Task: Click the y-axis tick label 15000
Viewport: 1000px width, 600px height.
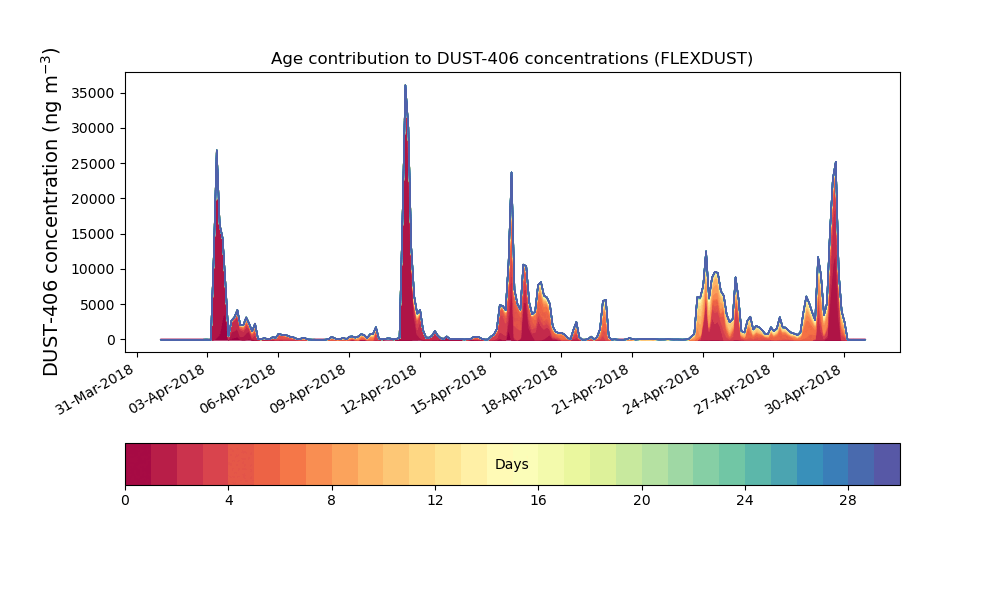Action: coord(93,234)
